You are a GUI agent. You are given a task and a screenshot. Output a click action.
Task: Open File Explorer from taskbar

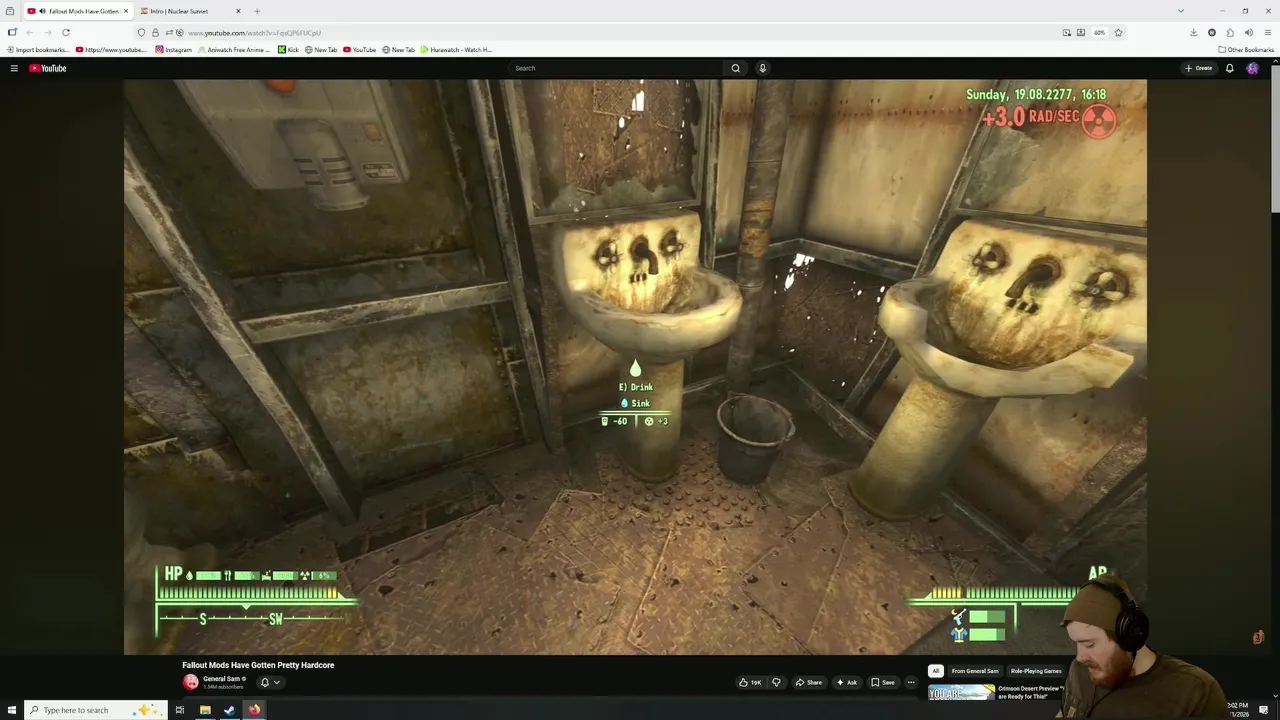click(205, 710)
